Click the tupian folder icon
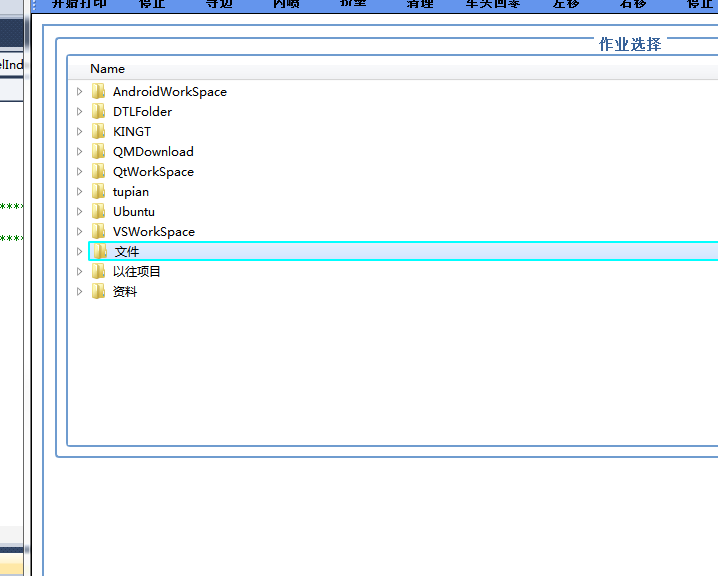Screen dimensions: 718x576 (x=98, y=191)
